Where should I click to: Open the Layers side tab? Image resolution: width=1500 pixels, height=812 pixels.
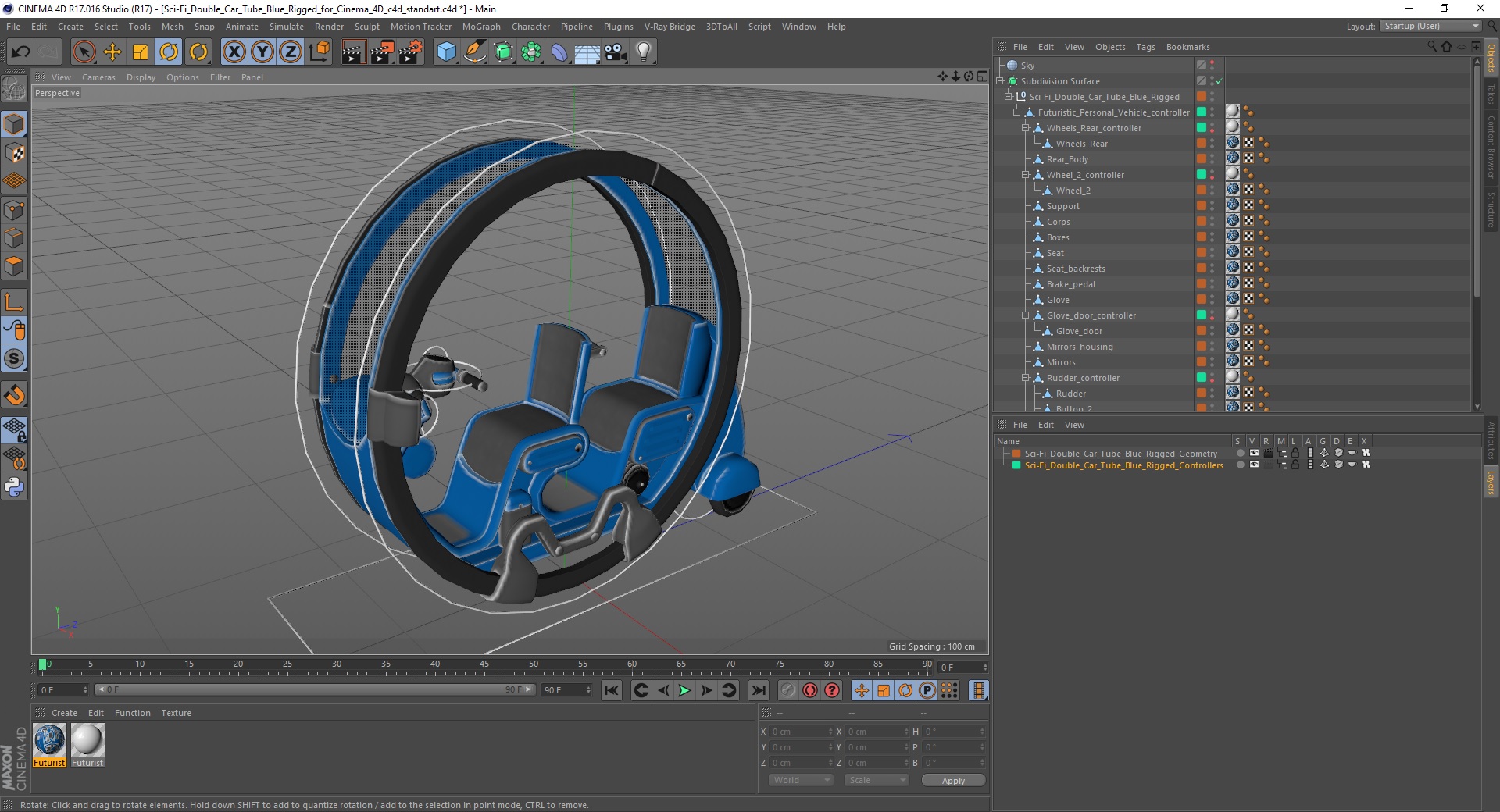[1491, 483]
